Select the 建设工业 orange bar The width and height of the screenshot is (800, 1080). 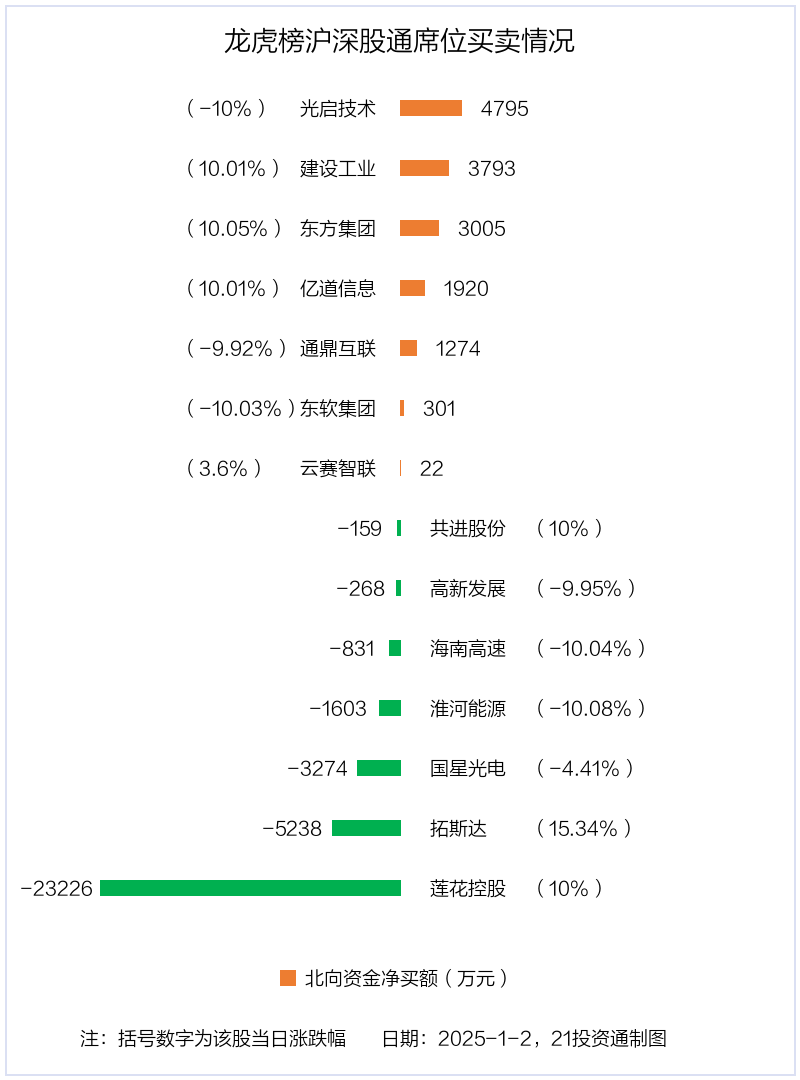tap(424, 168)
